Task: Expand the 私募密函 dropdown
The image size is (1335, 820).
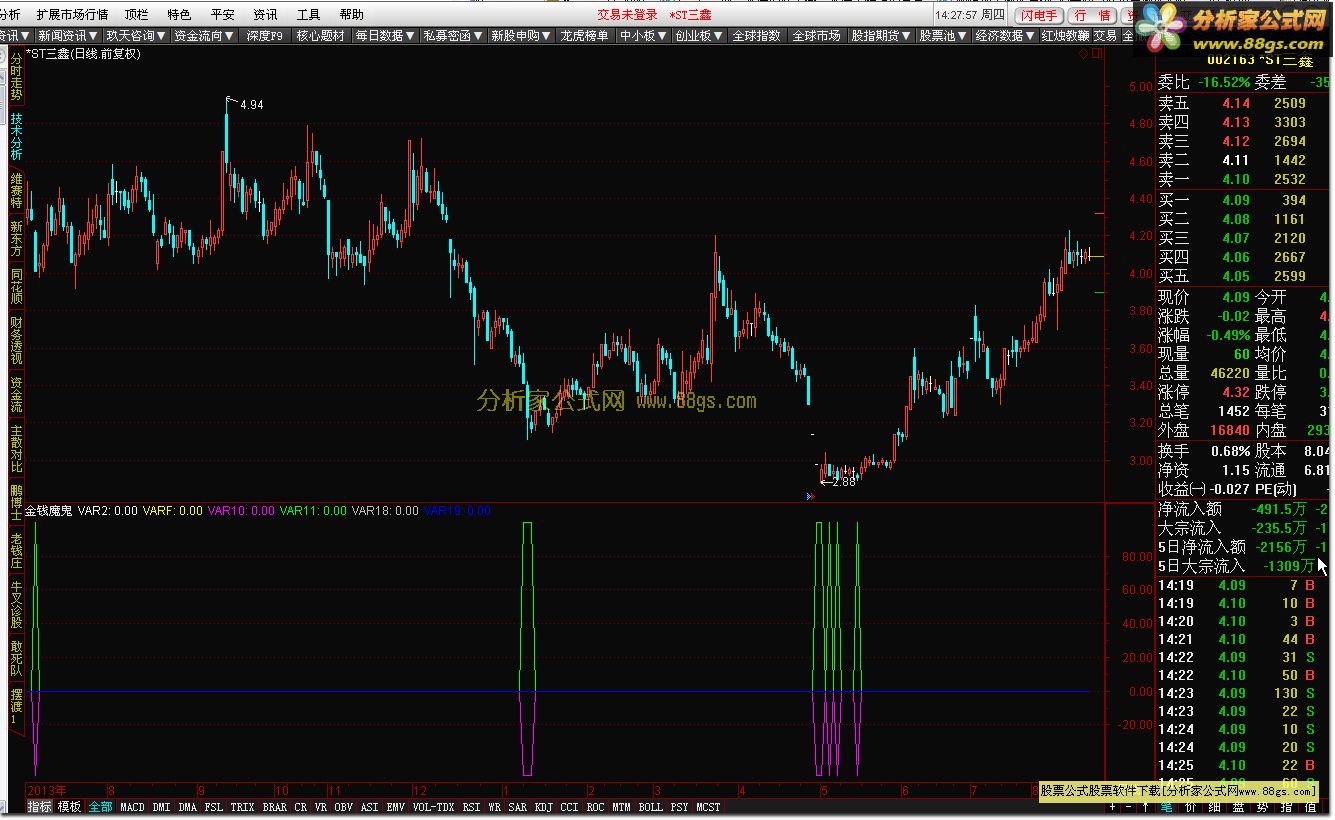Action: click(x=453, y=35)
